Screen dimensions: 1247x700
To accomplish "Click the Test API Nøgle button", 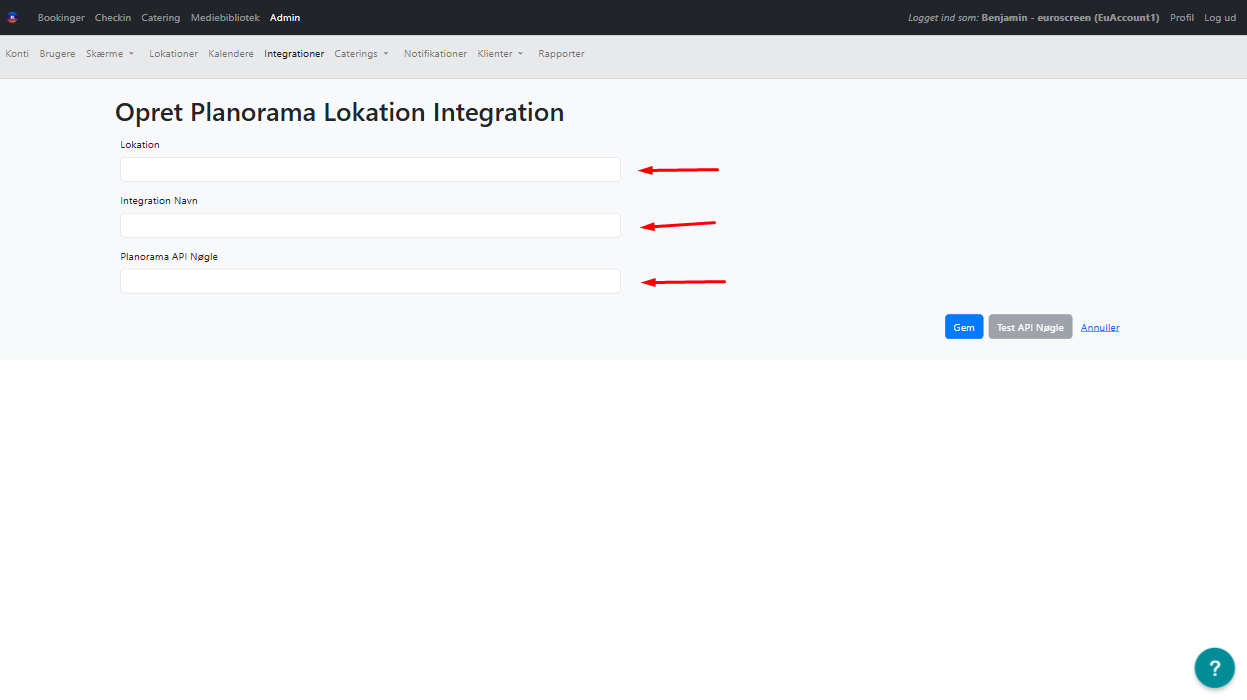I will 1030,327.
